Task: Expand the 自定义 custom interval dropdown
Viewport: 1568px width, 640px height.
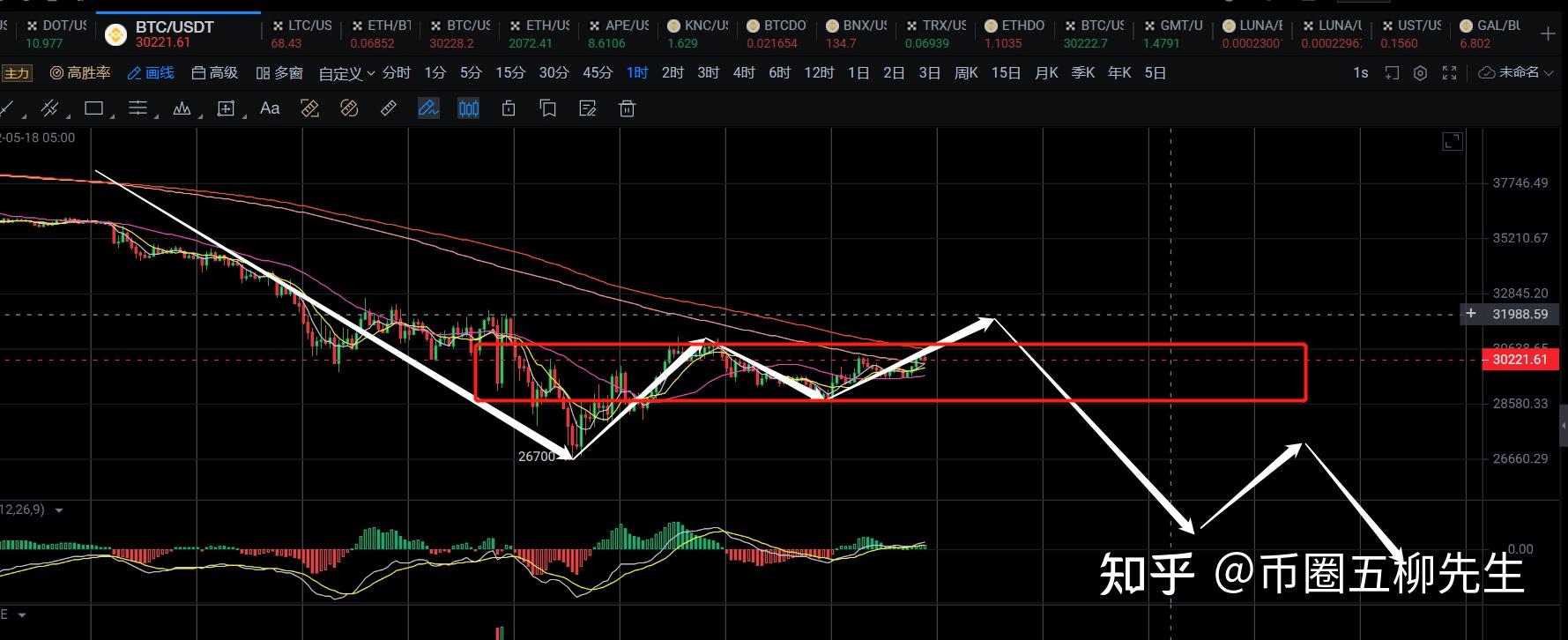Action: pyautogui.click(x=346, y=73)
